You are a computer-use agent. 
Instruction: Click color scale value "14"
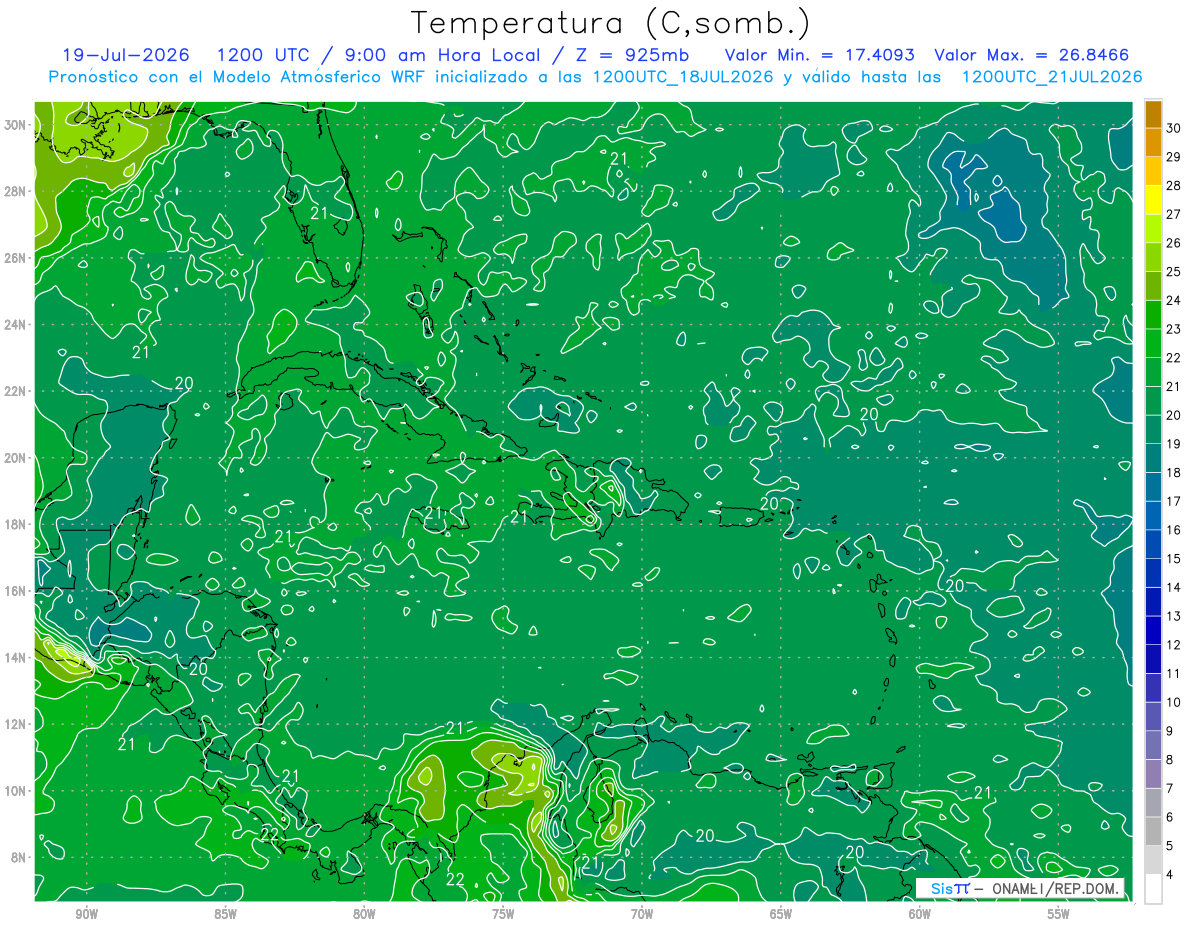pos(1174,587)
